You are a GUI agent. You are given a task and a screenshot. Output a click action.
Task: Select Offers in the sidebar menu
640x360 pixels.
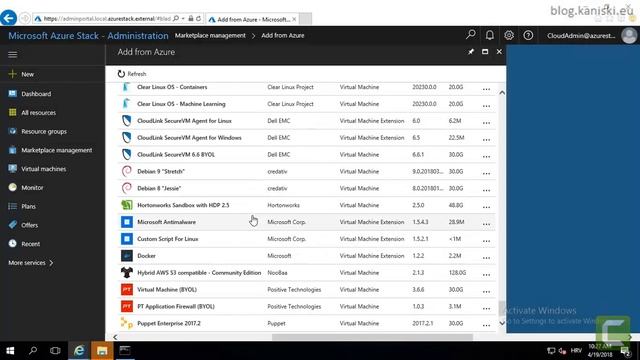click(29, 225)
